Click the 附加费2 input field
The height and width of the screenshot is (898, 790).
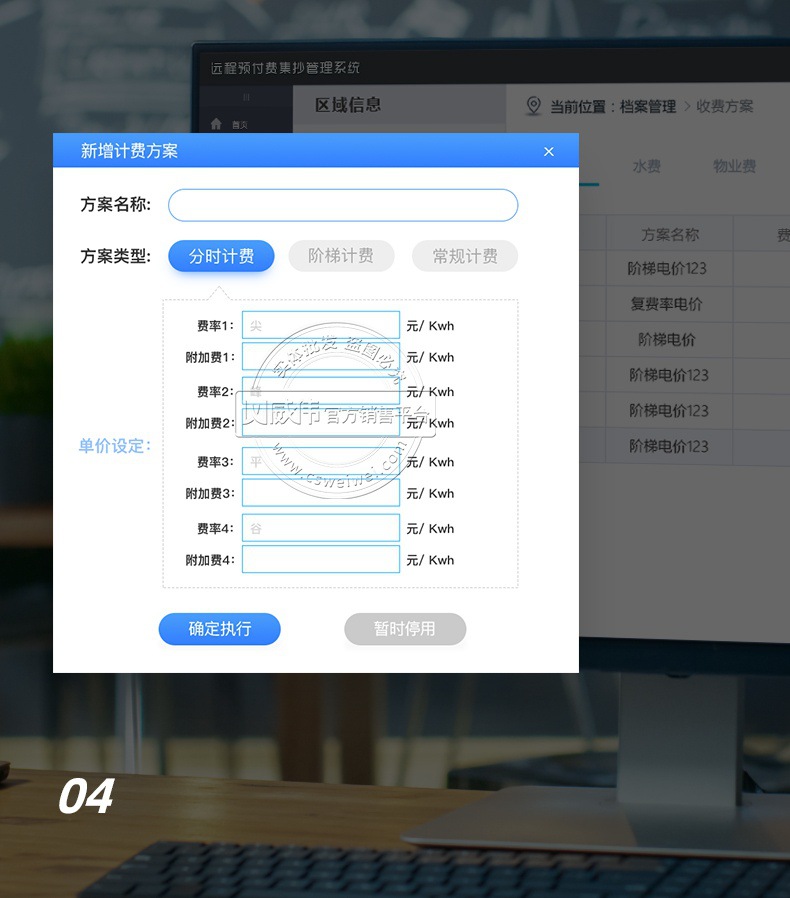(321, 423)
